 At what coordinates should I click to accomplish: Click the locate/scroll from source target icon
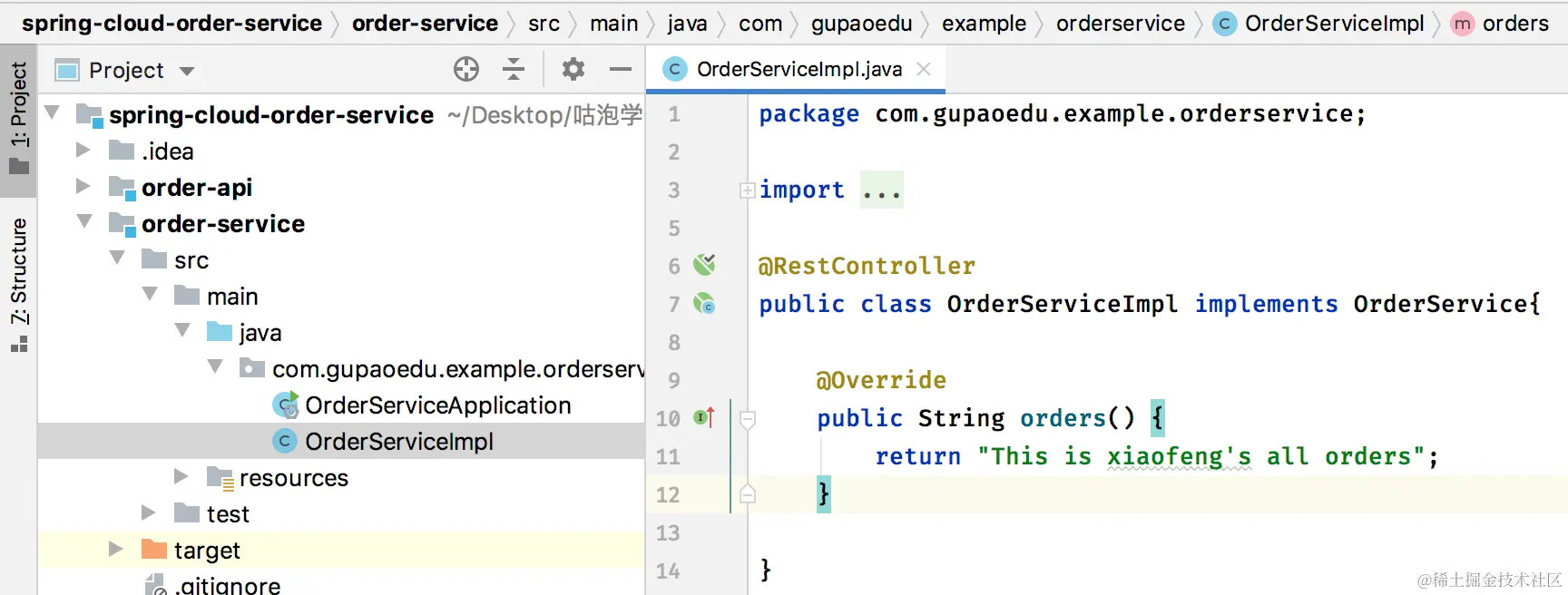[x=466, y=69]
